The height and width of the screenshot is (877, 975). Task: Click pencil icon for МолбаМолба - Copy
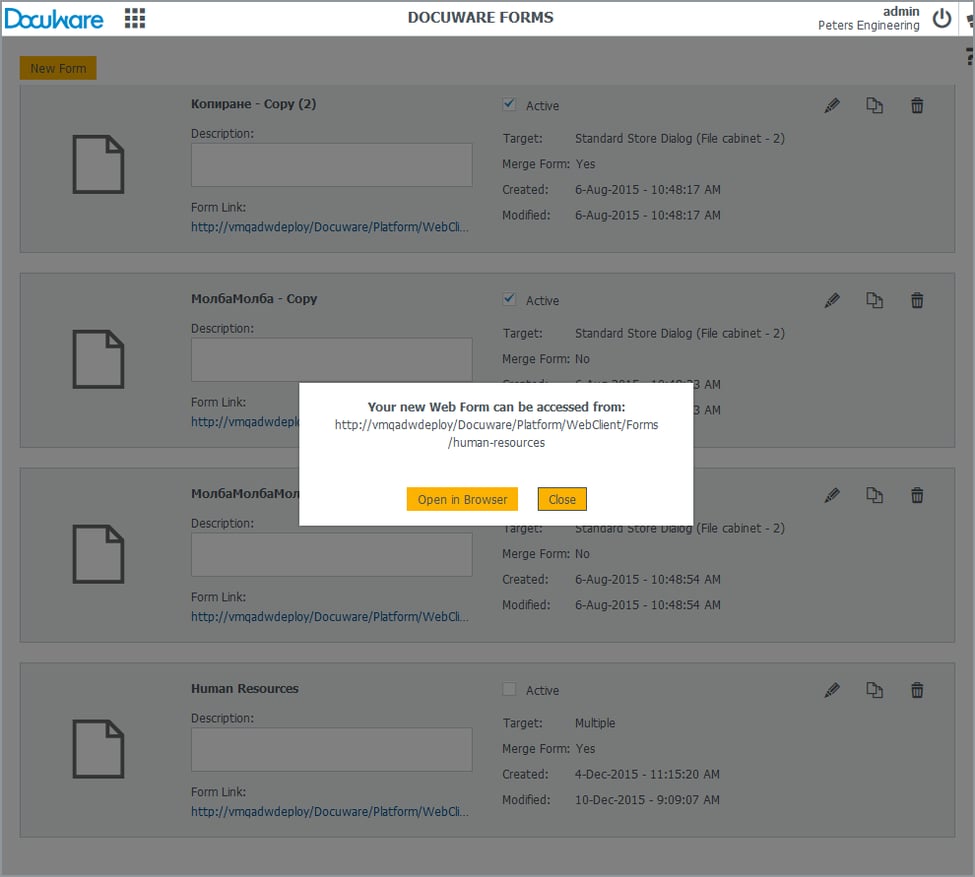coord(832,300)
